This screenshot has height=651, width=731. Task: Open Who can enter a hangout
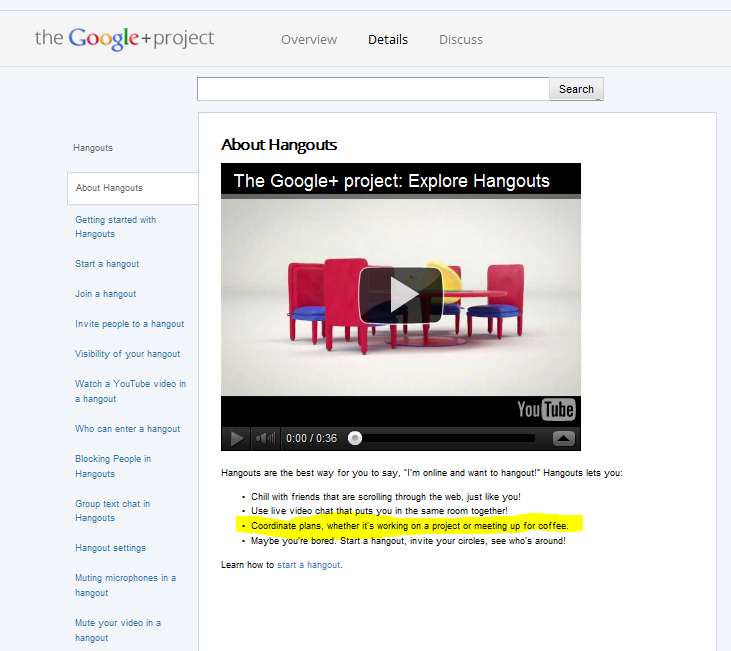point(127,429)
